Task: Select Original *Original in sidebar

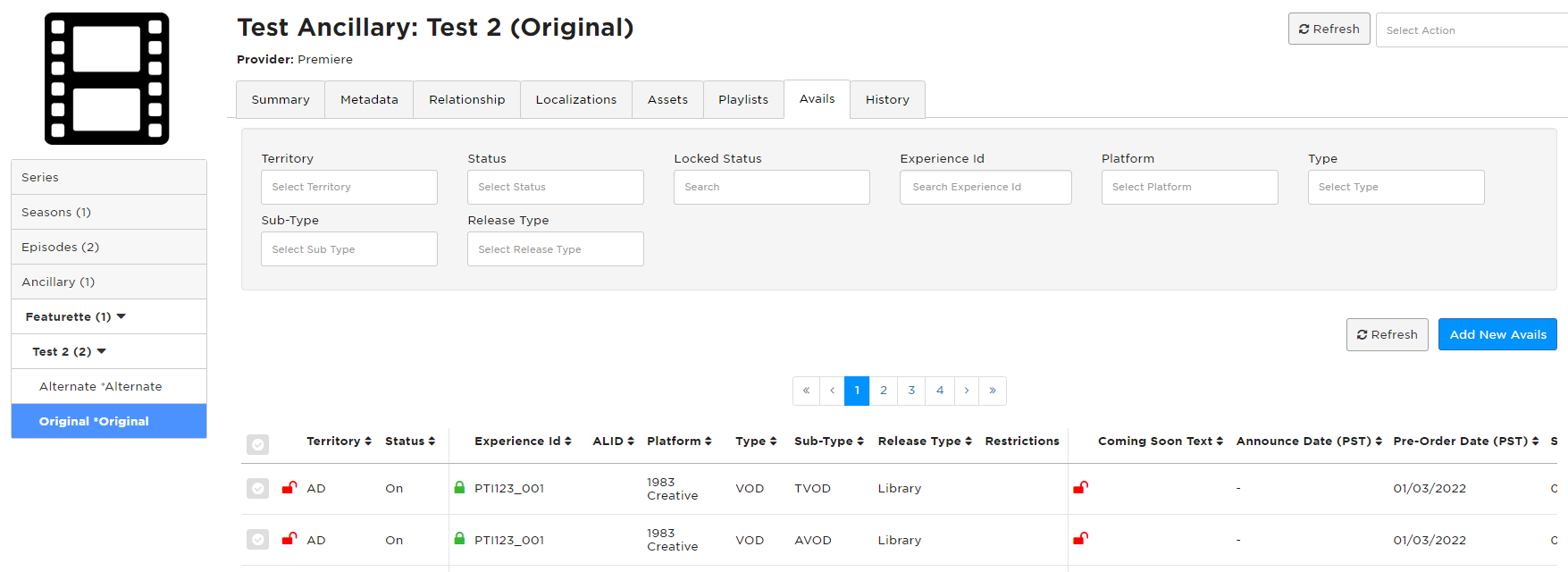Action: click(109, 421)
